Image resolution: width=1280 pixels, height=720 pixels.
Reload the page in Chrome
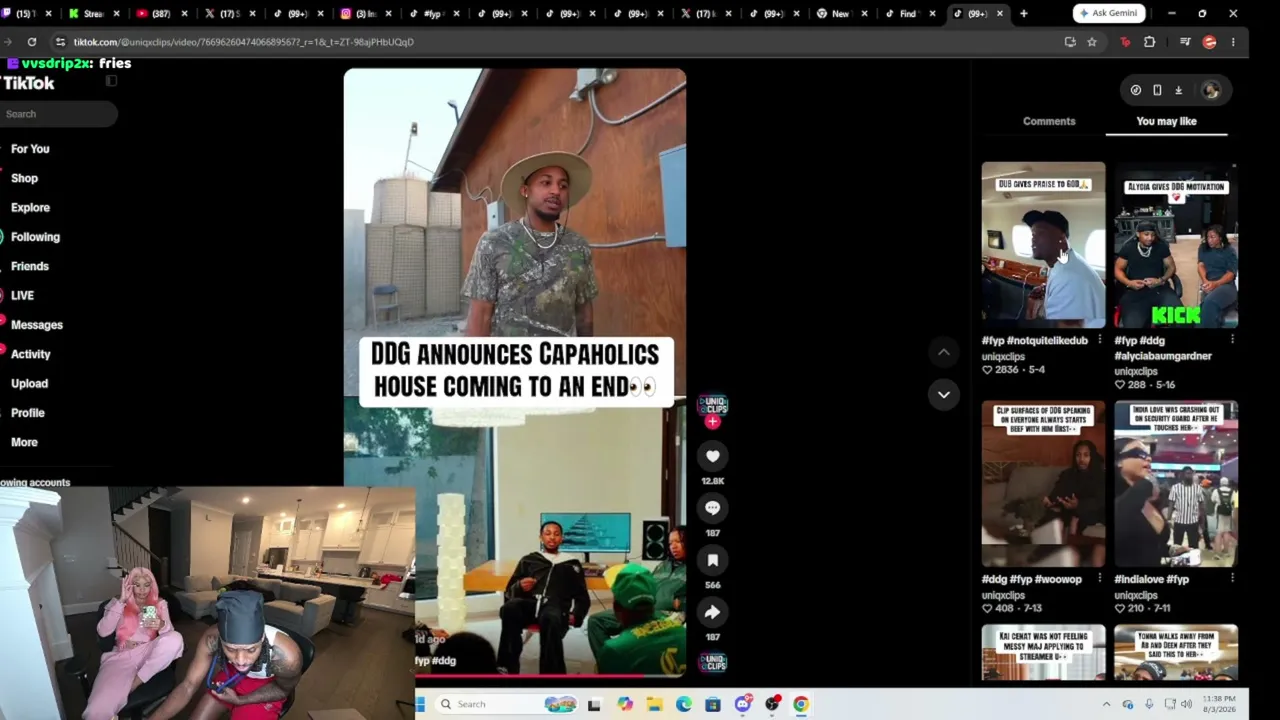(x=32, y=42)
